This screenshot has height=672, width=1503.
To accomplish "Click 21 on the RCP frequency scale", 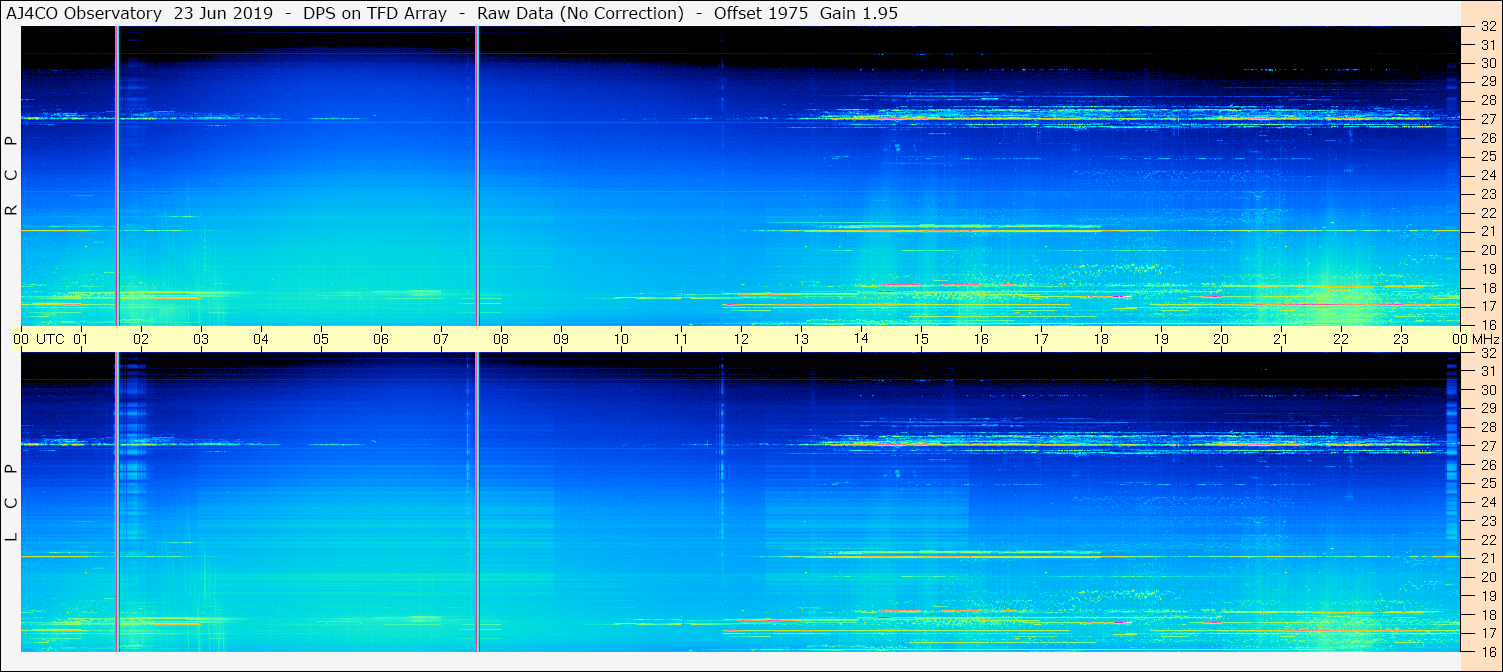I will point(1488,231).
